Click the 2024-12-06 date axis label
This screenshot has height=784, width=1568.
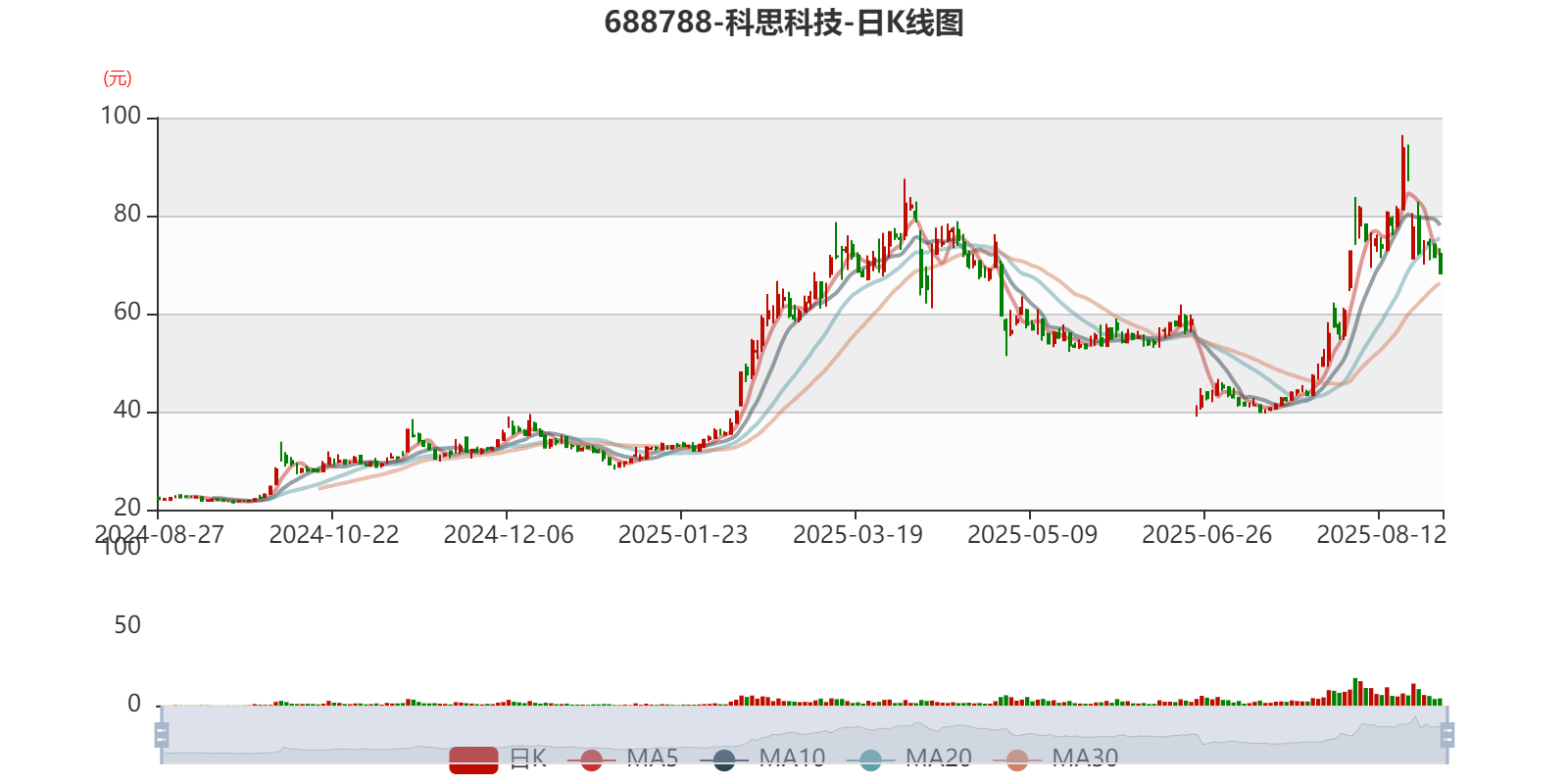click(509, 535)
